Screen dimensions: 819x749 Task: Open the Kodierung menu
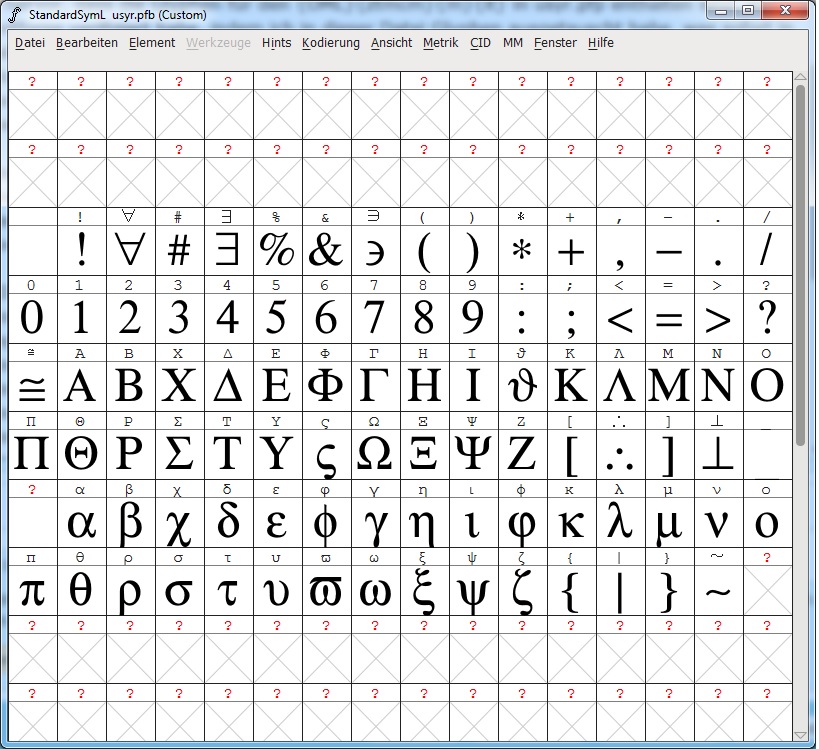tap(330, 43)
